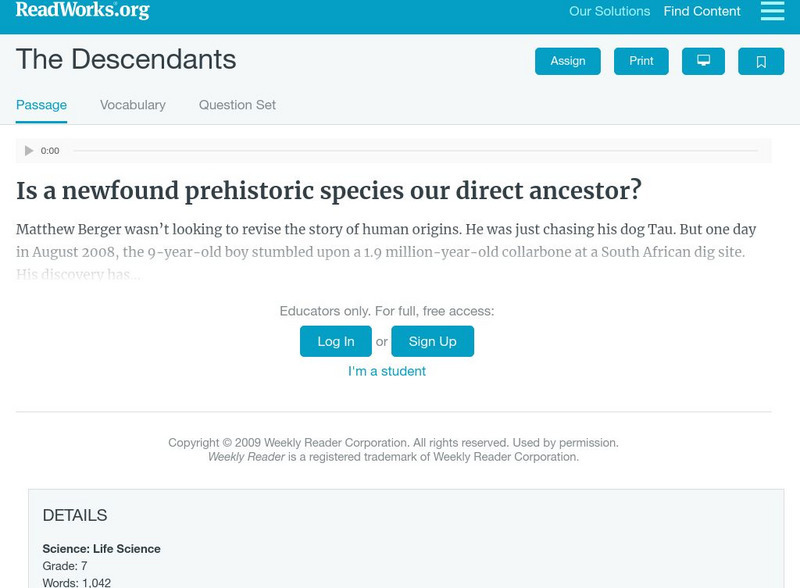800x588 pixels.
Task: Open Find Content in the header
Action: [702, 12]
